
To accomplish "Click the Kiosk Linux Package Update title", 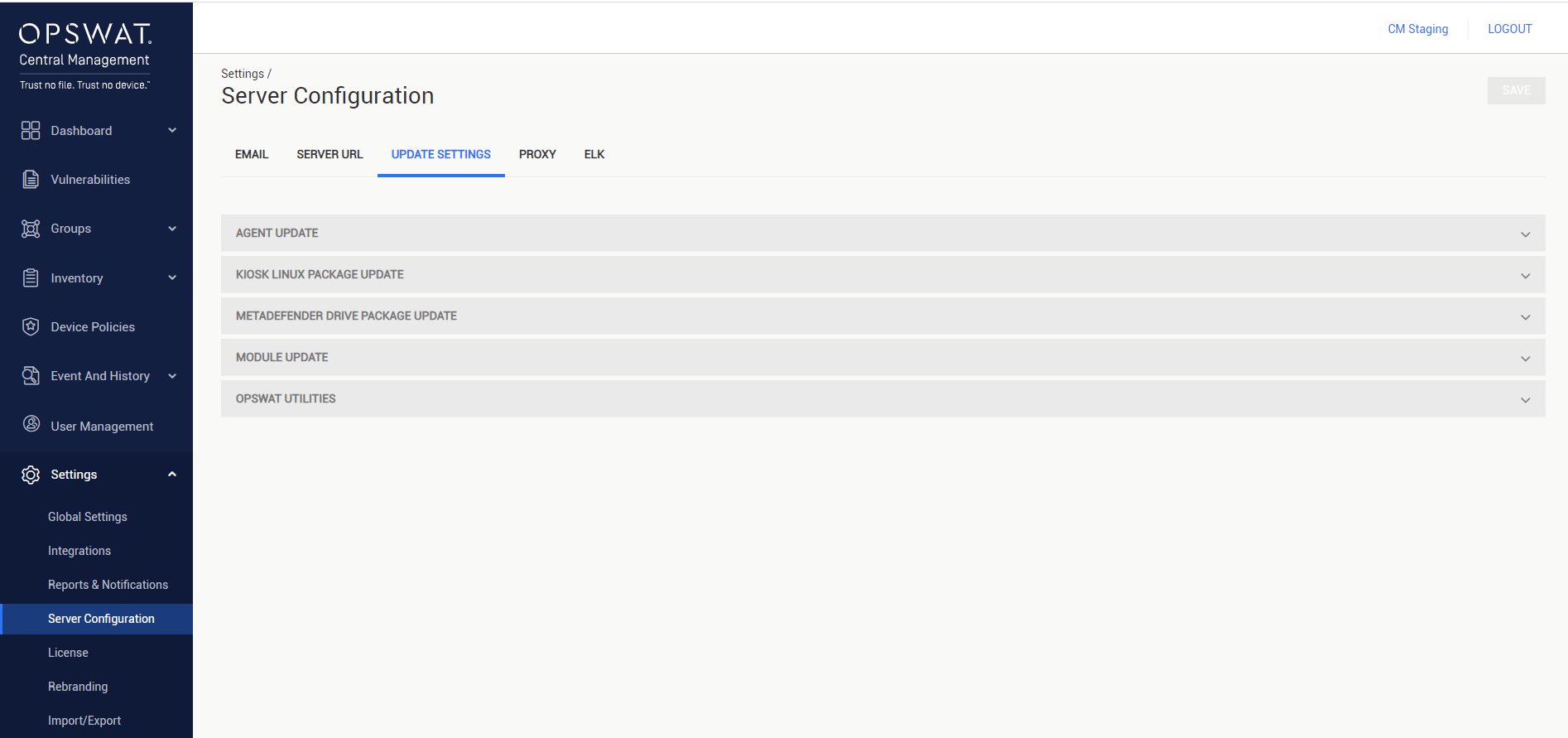I will [320, 274].
